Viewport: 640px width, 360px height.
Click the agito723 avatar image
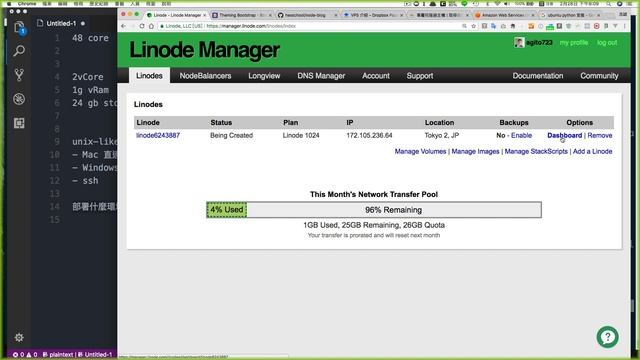pos(519,42)
